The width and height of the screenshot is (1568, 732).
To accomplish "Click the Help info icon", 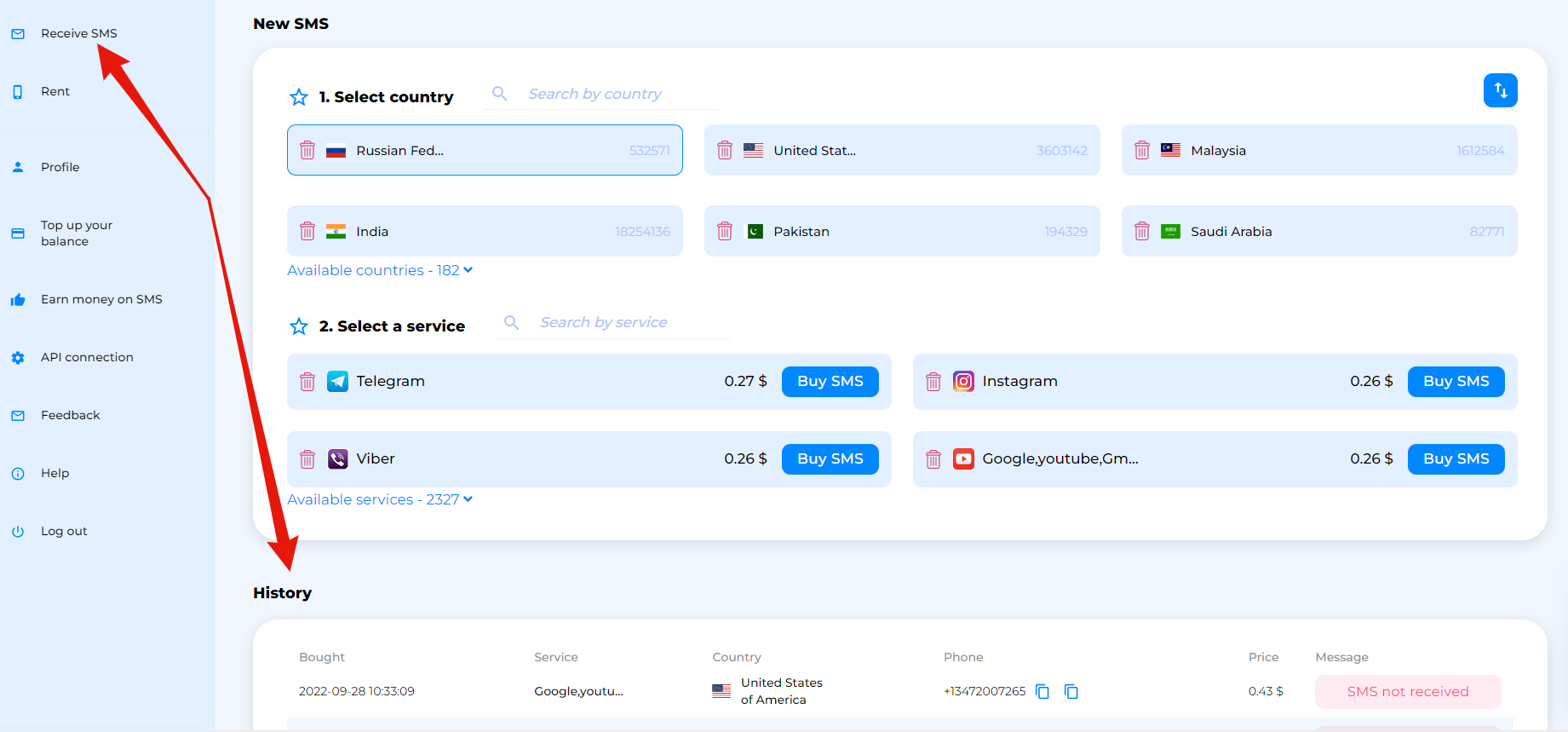I will [18, 474].
